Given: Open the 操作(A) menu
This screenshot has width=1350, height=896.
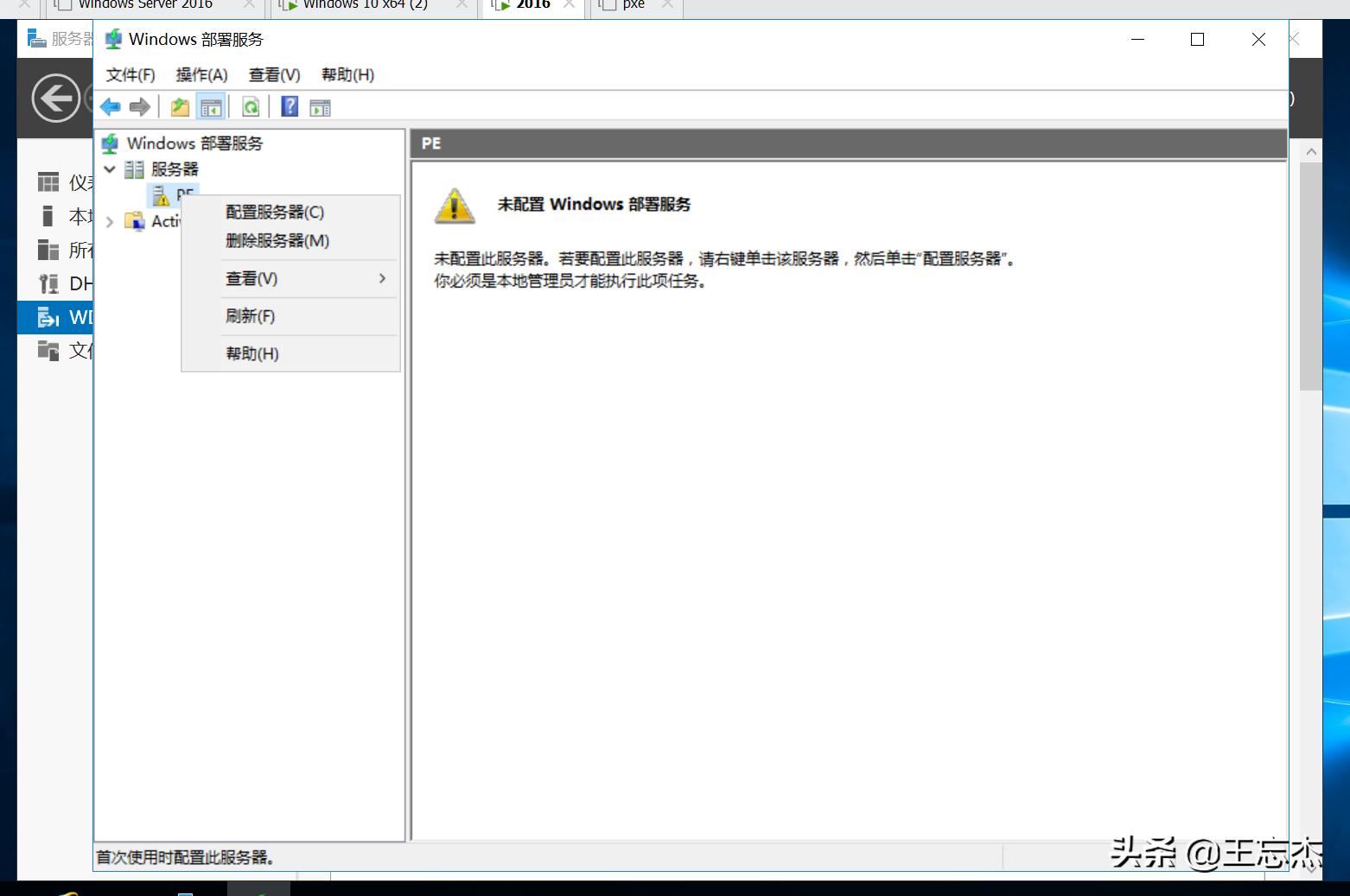Looking at the screenshot, I should click(x=201, y=74).
